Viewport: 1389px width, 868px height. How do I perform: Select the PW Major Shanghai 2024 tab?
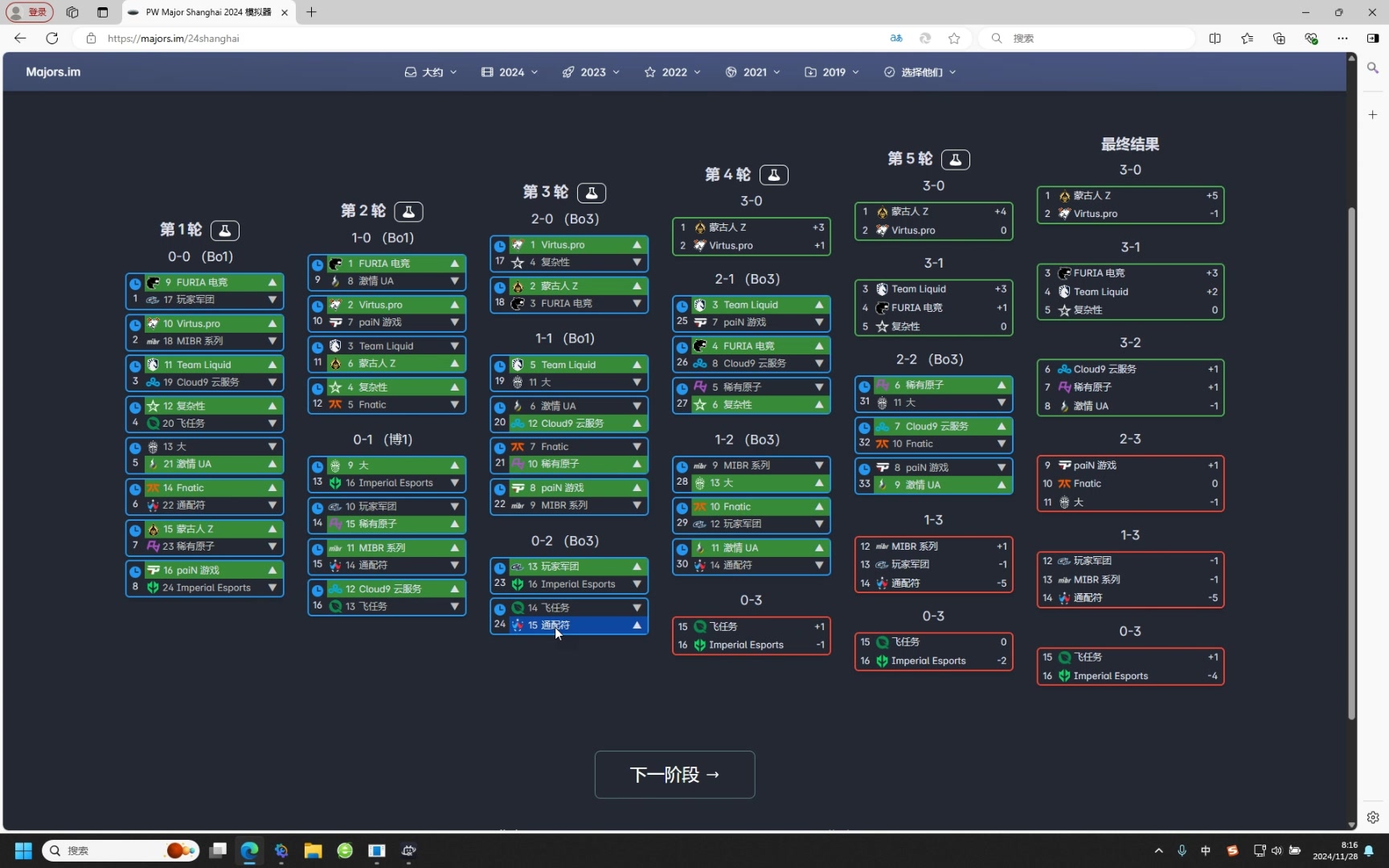(208, 12)
